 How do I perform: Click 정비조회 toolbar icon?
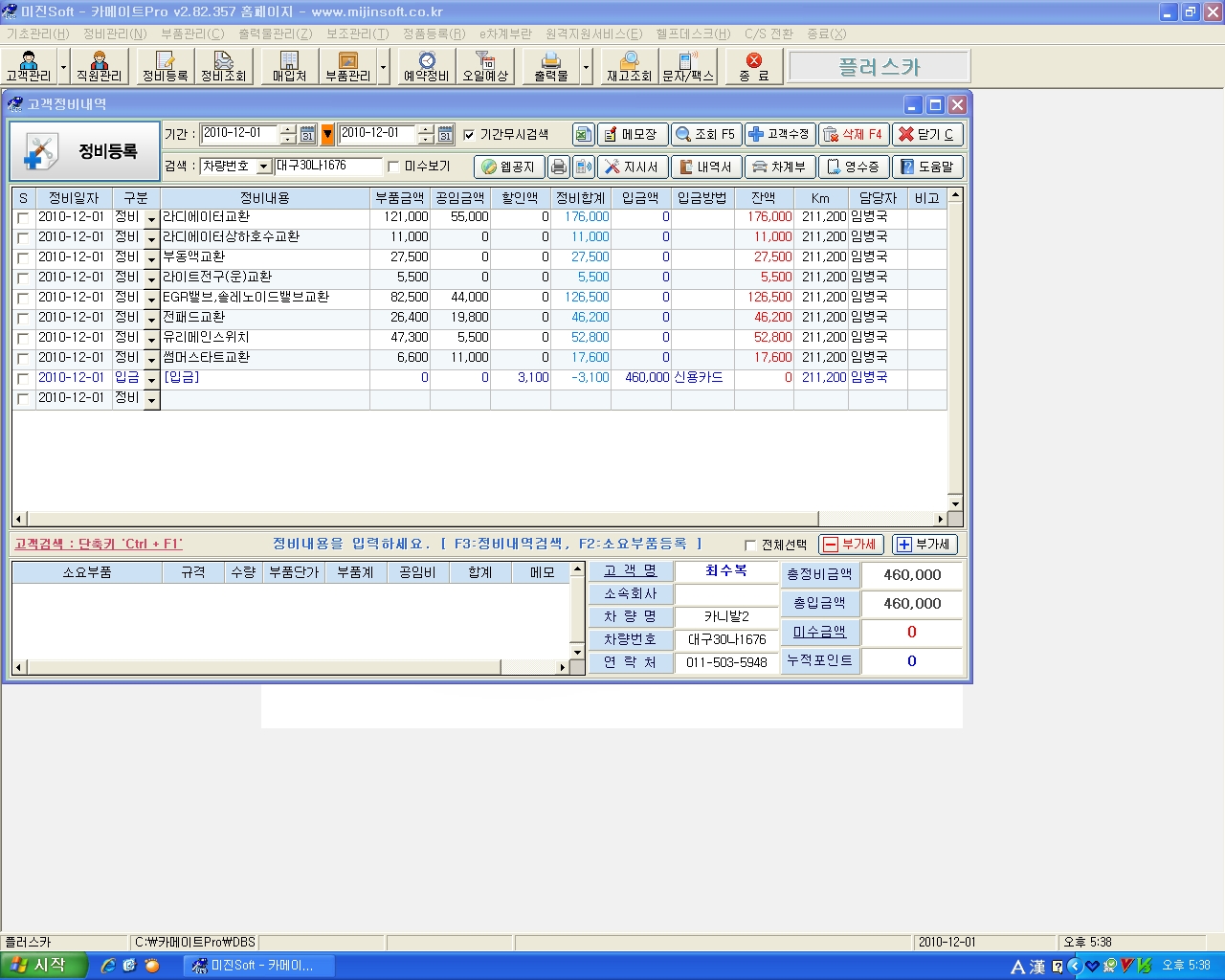(223, 67)
